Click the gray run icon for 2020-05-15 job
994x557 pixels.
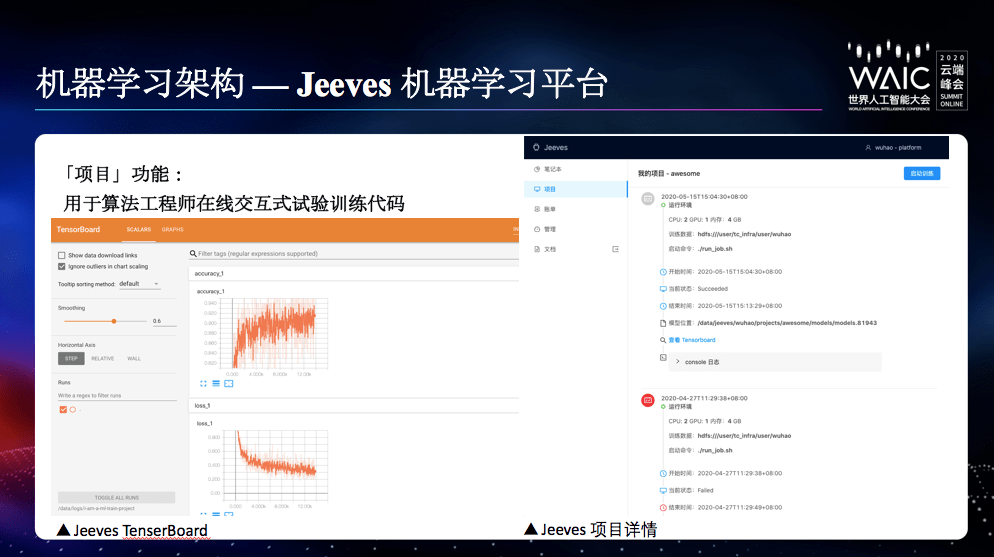click(x=647, y=199)
